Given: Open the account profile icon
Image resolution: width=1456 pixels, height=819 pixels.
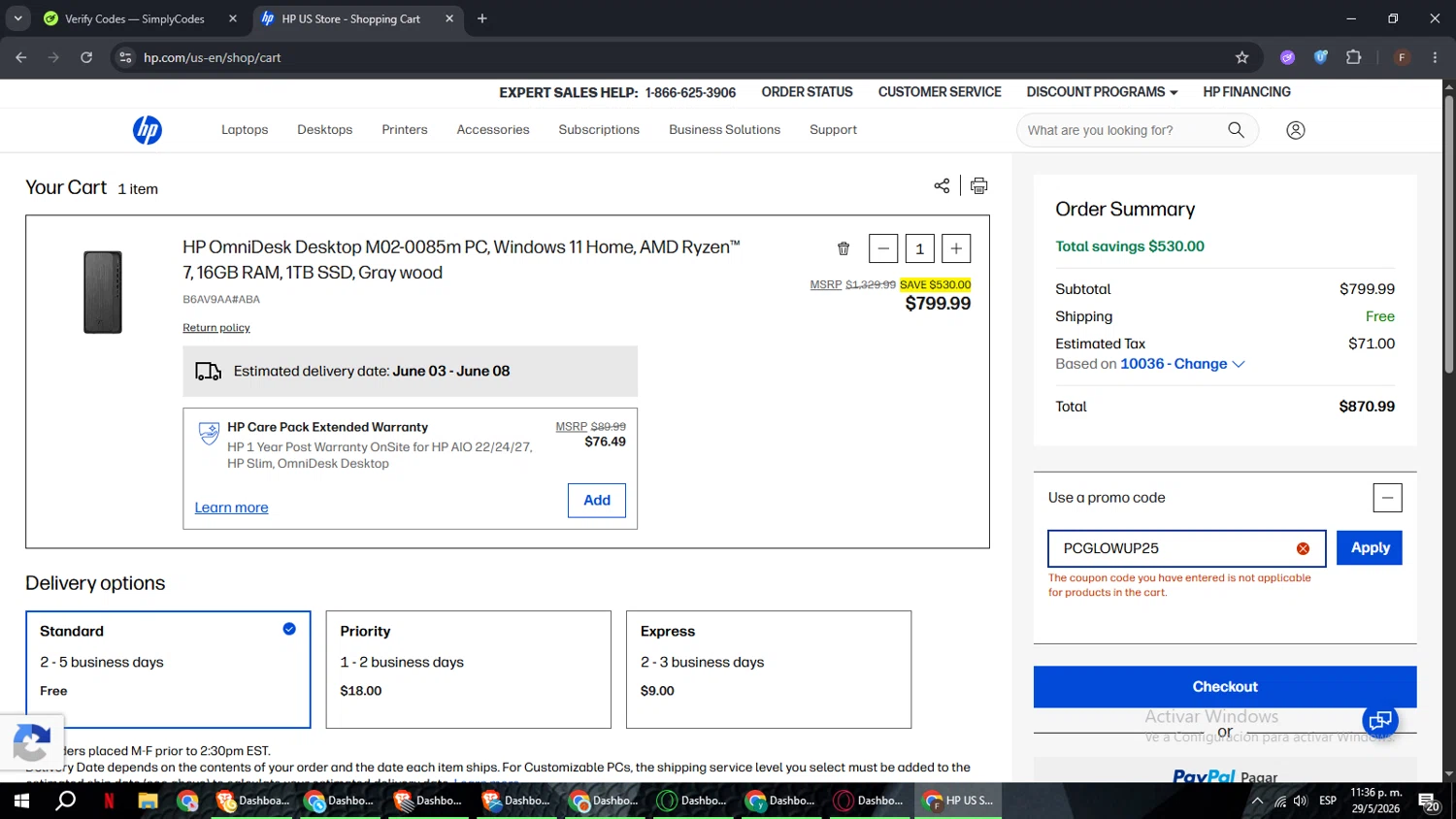Looking at the screenshot, I should pyautogui.click(x=1296, y=130).
